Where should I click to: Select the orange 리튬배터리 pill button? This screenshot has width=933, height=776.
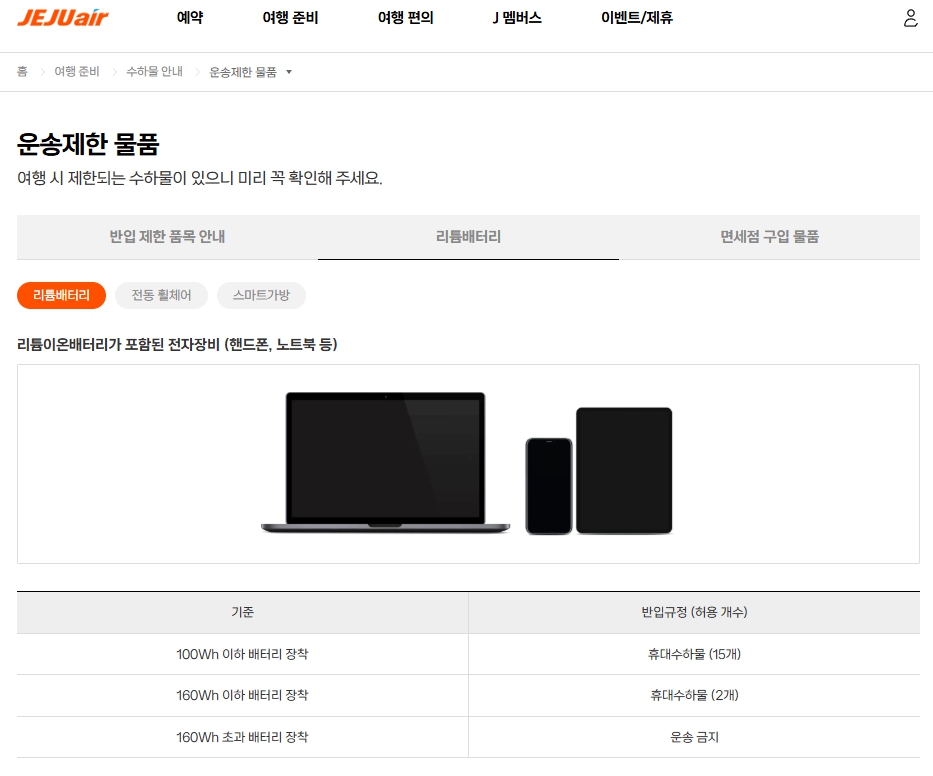coord(61,295)
